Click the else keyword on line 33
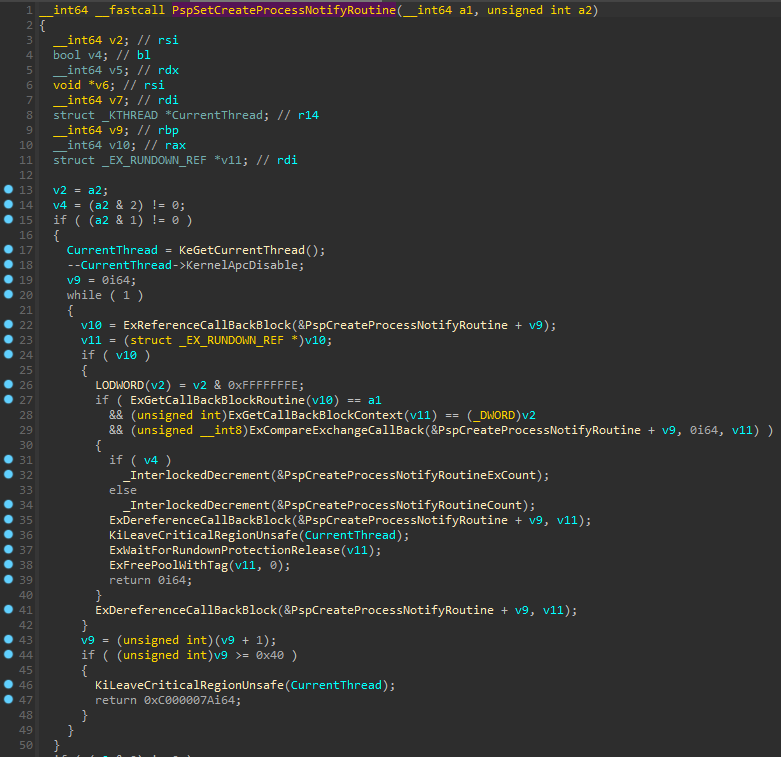 (123, 490)
